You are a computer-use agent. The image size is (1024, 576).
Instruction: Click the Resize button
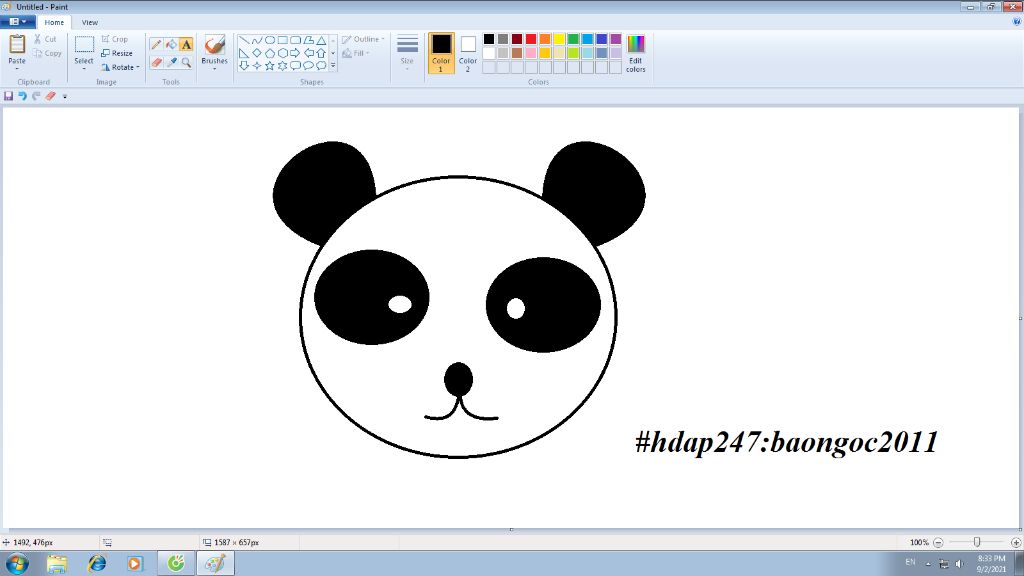[117, 53]
